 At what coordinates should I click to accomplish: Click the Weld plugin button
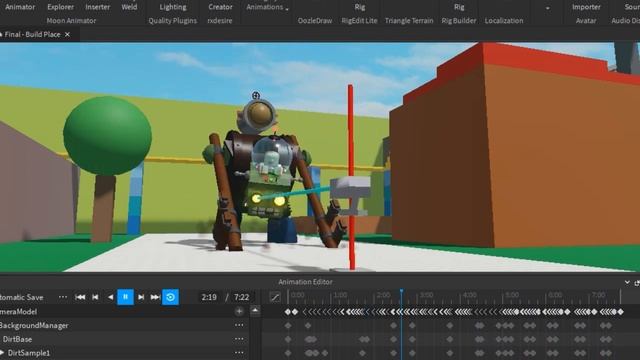[x=129, y=7]
